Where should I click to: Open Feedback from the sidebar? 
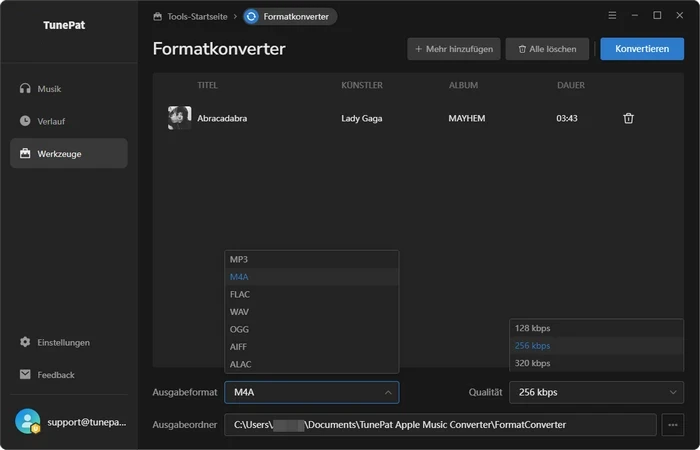pyautogui.click(x=69, y=375)
